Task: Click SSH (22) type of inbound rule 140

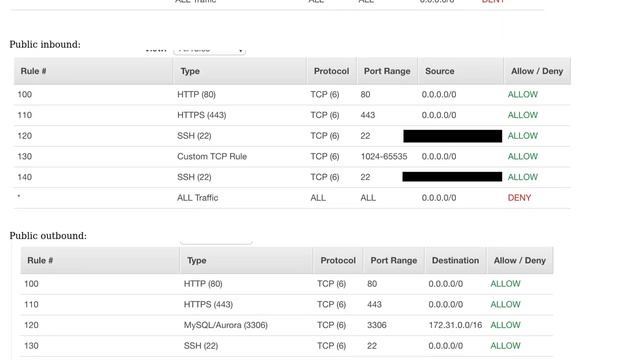Action: coord(194,177)
